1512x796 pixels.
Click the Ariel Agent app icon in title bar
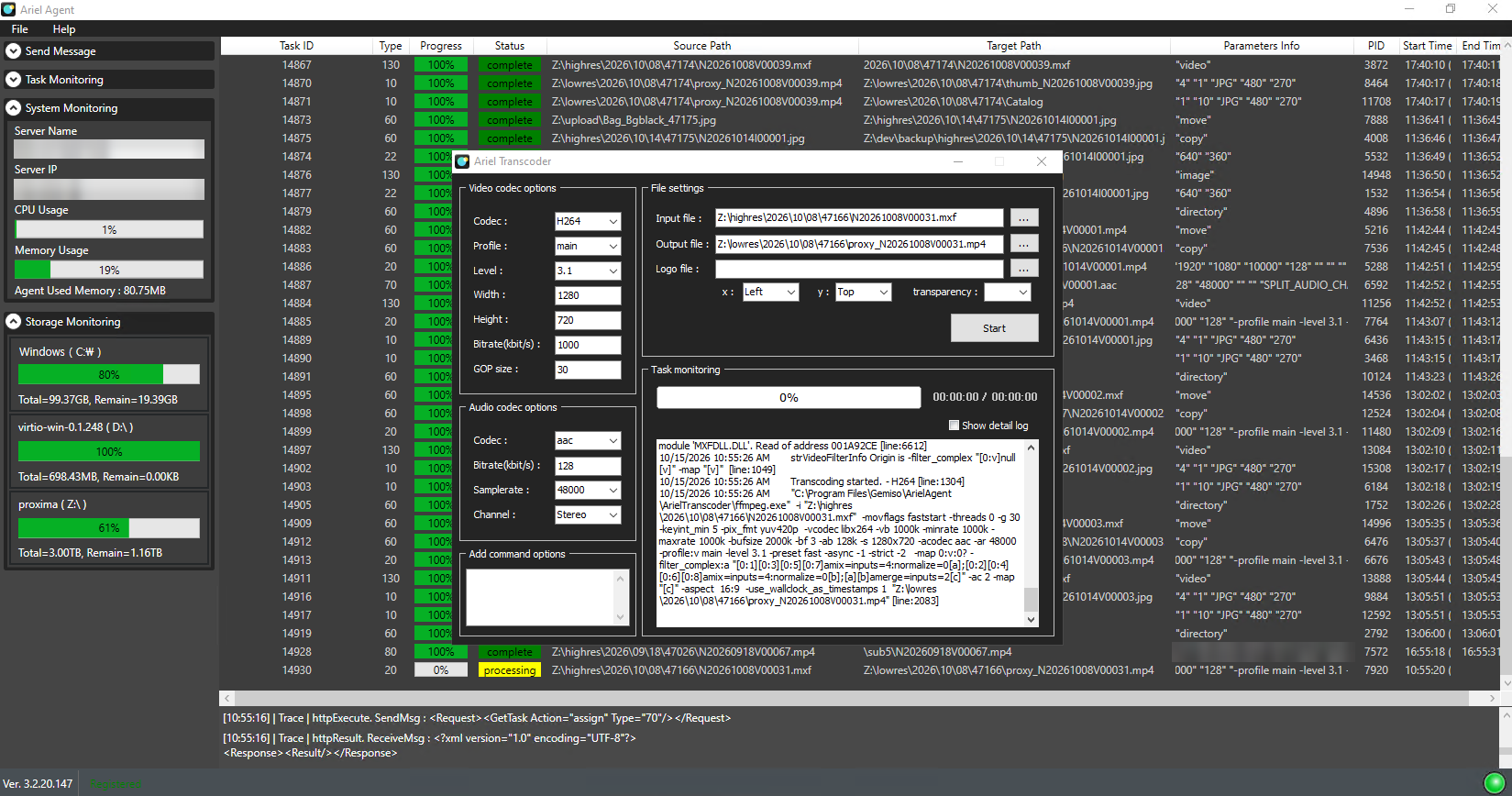coord(9,9)
